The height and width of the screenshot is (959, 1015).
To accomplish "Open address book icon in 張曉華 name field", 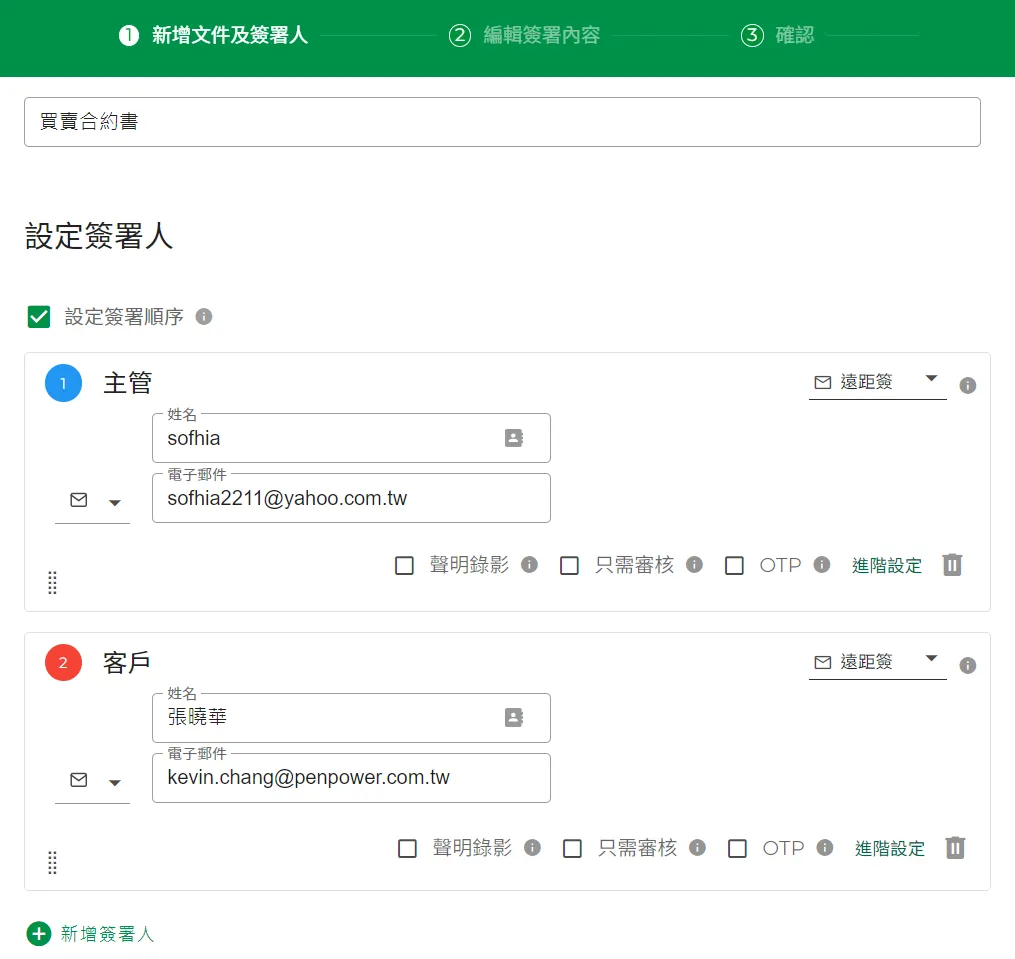I will coord(514,717).
